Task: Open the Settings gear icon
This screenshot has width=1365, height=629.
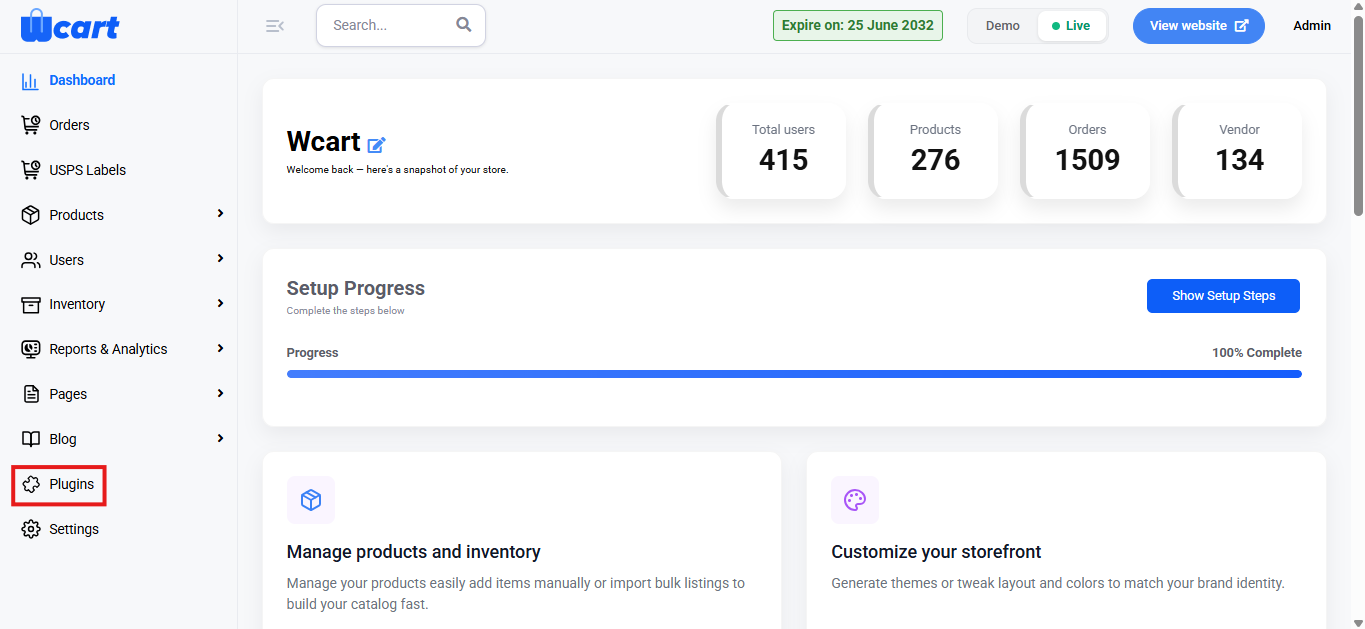Action: 31,529
